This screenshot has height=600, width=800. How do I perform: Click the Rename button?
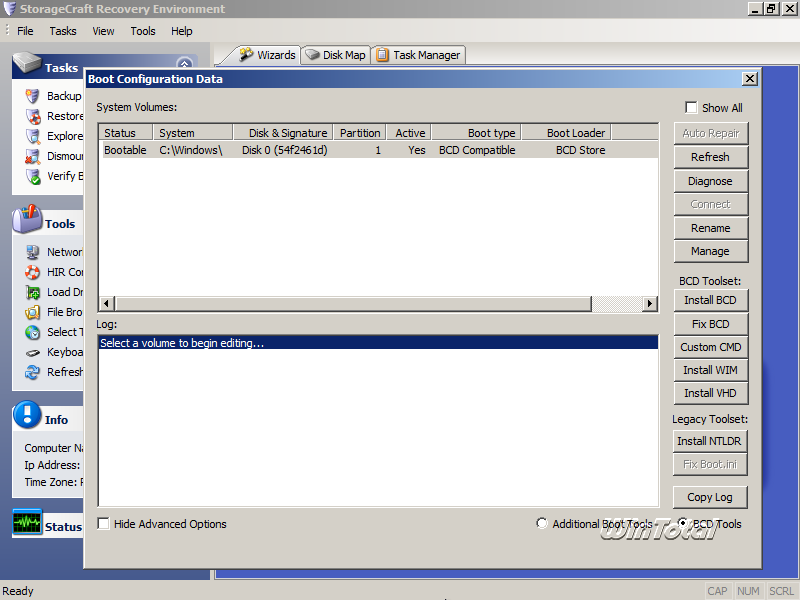pos(710,228)
